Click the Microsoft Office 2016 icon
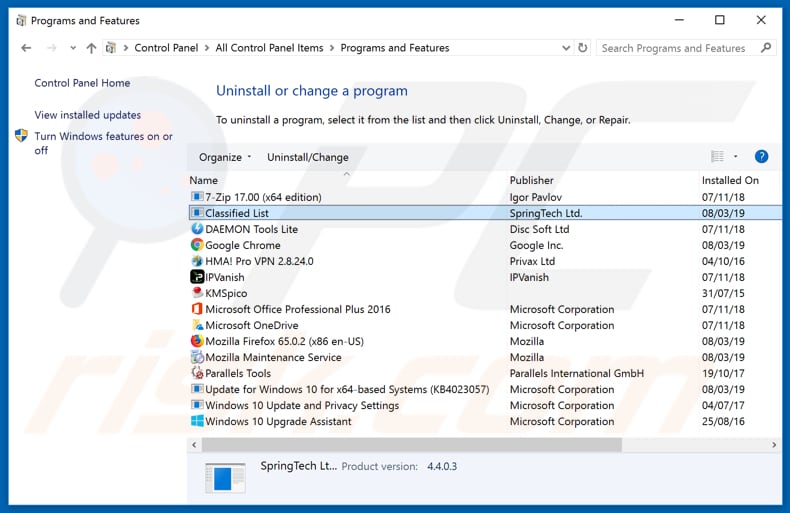 click(197, 309)
